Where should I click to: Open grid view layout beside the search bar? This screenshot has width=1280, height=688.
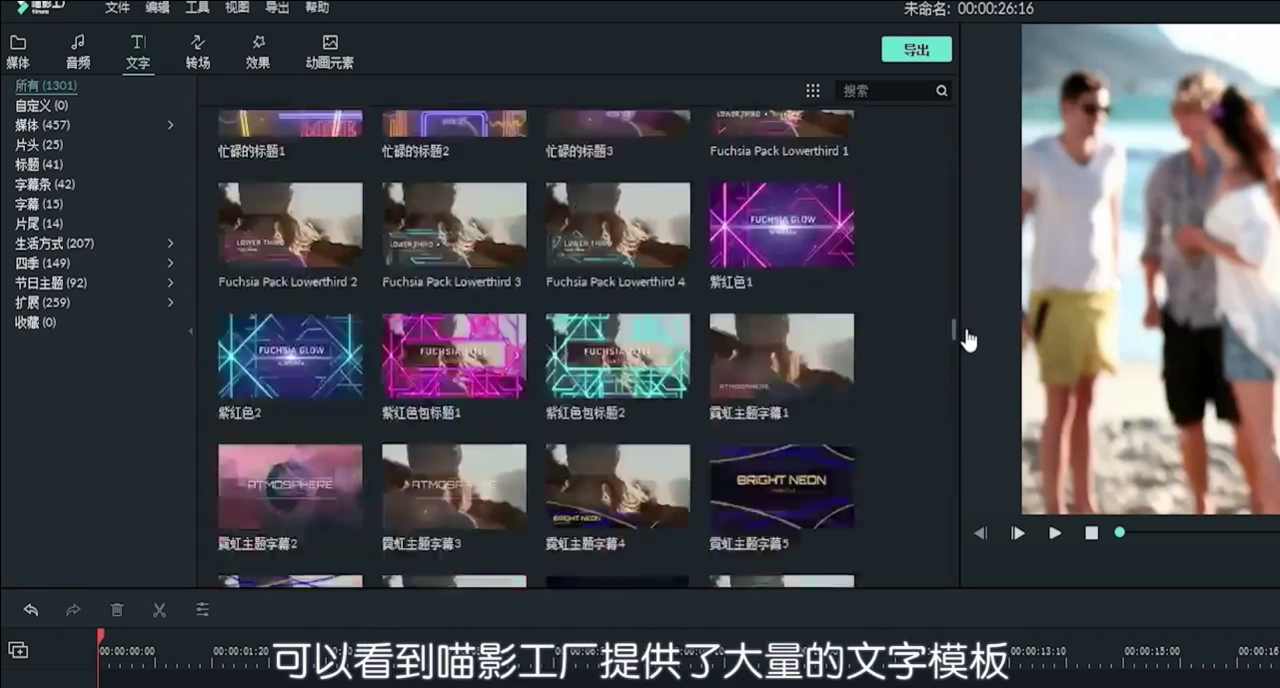[x=813, y=90]
